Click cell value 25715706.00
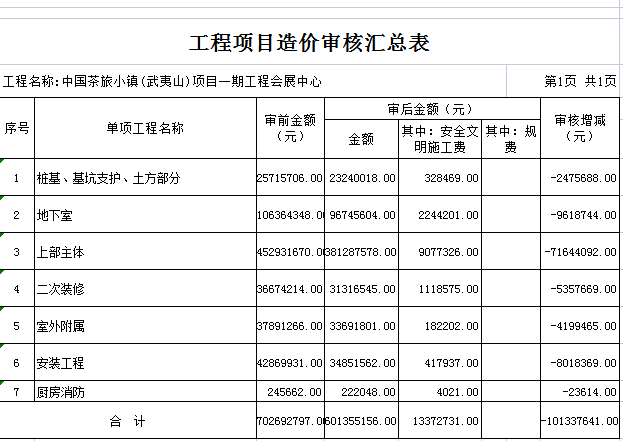623x441 pixels. 290,178
